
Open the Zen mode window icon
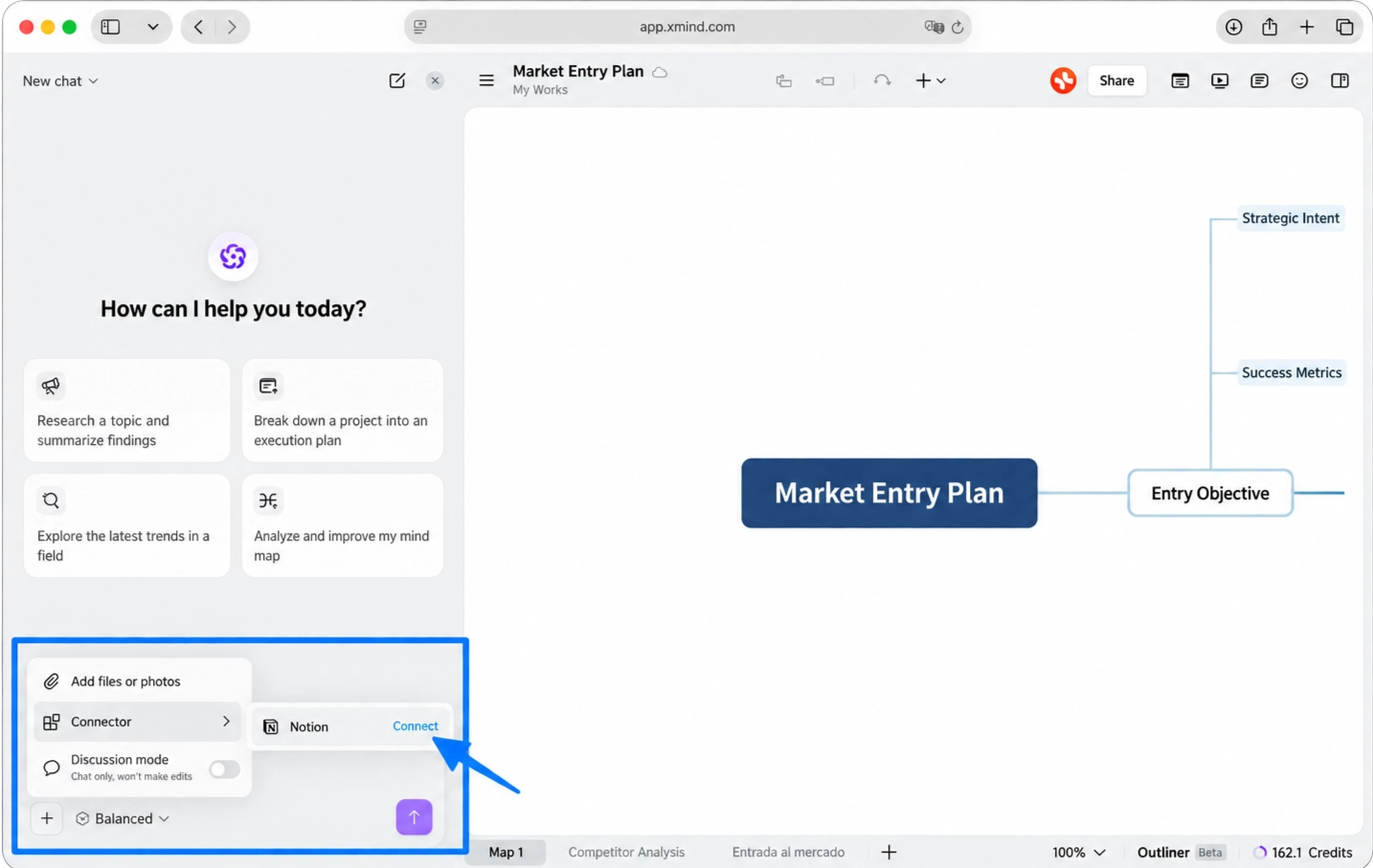(x=1180, y=81)
